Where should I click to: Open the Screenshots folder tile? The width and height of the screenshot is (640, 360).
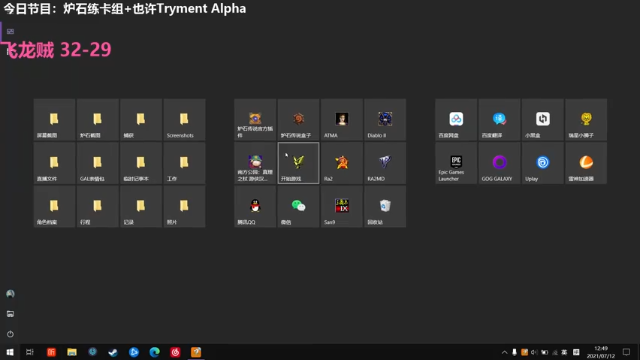pos(184,120)
